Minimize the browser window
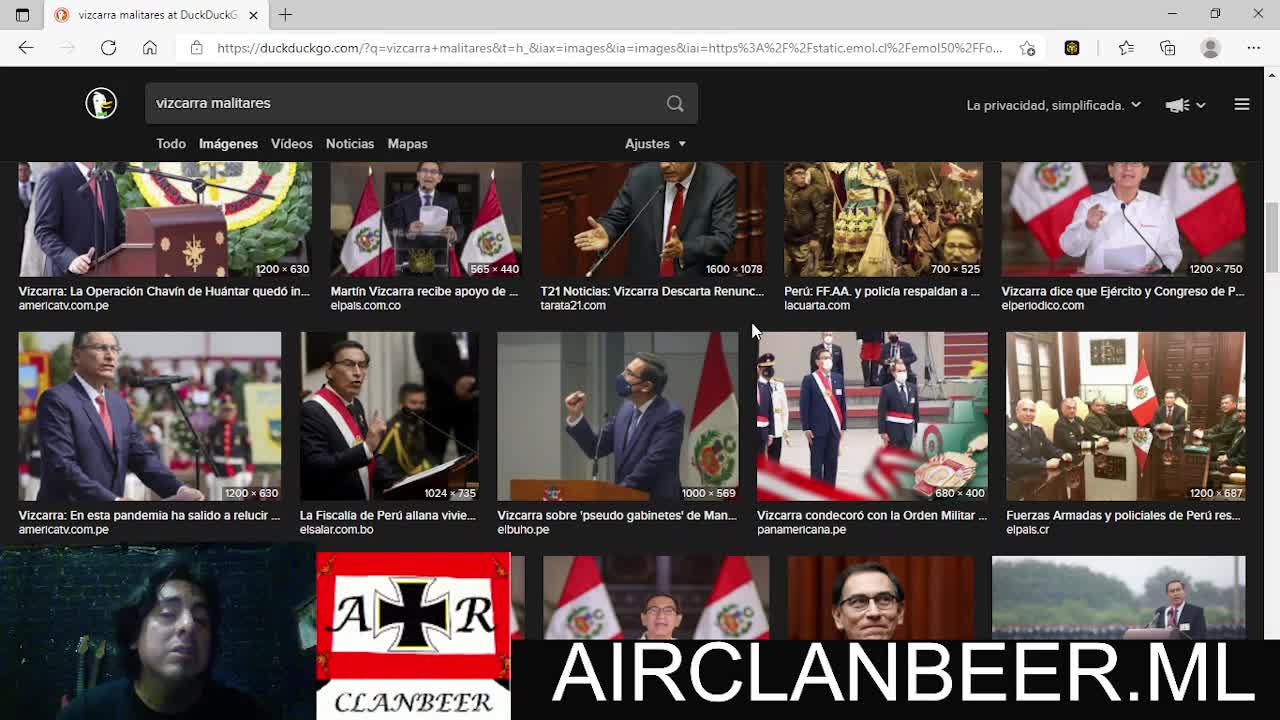The width and height of the screenshot is (1280, 720). tap(1172, 14)
